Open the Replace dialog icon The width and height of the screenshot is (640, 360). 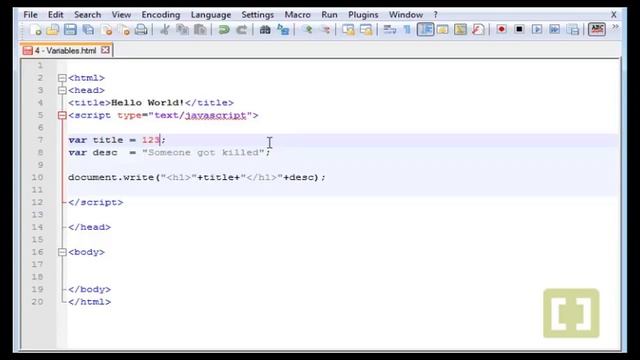pyautogui.click(x=283, y=30)
